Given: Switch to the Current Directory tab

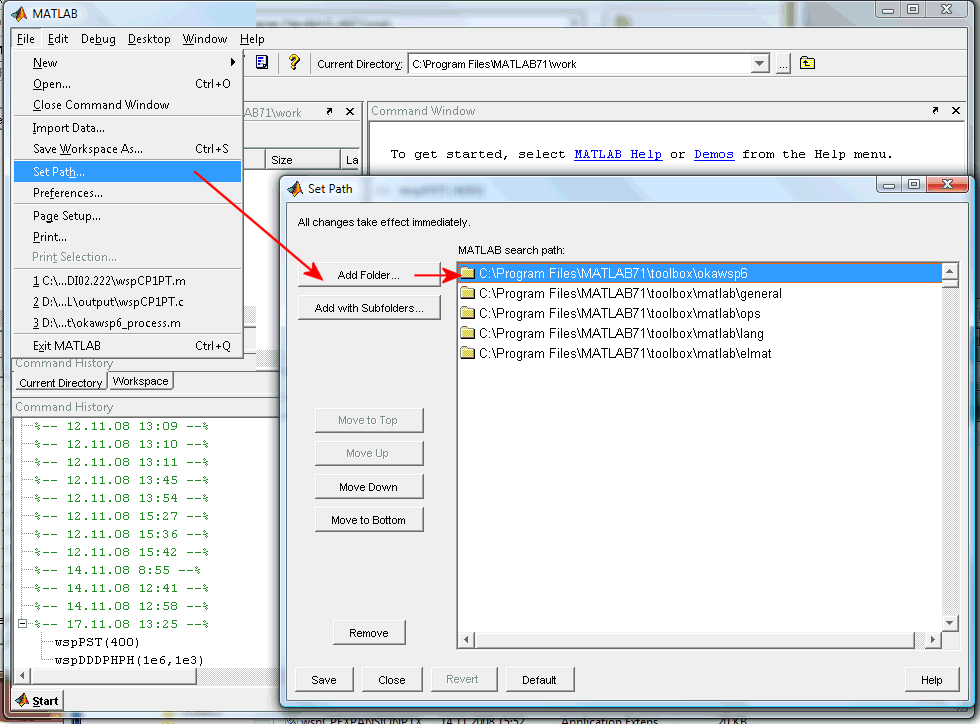Looking at the screenshot, I should pyautogui.click(x=61, y=383).
